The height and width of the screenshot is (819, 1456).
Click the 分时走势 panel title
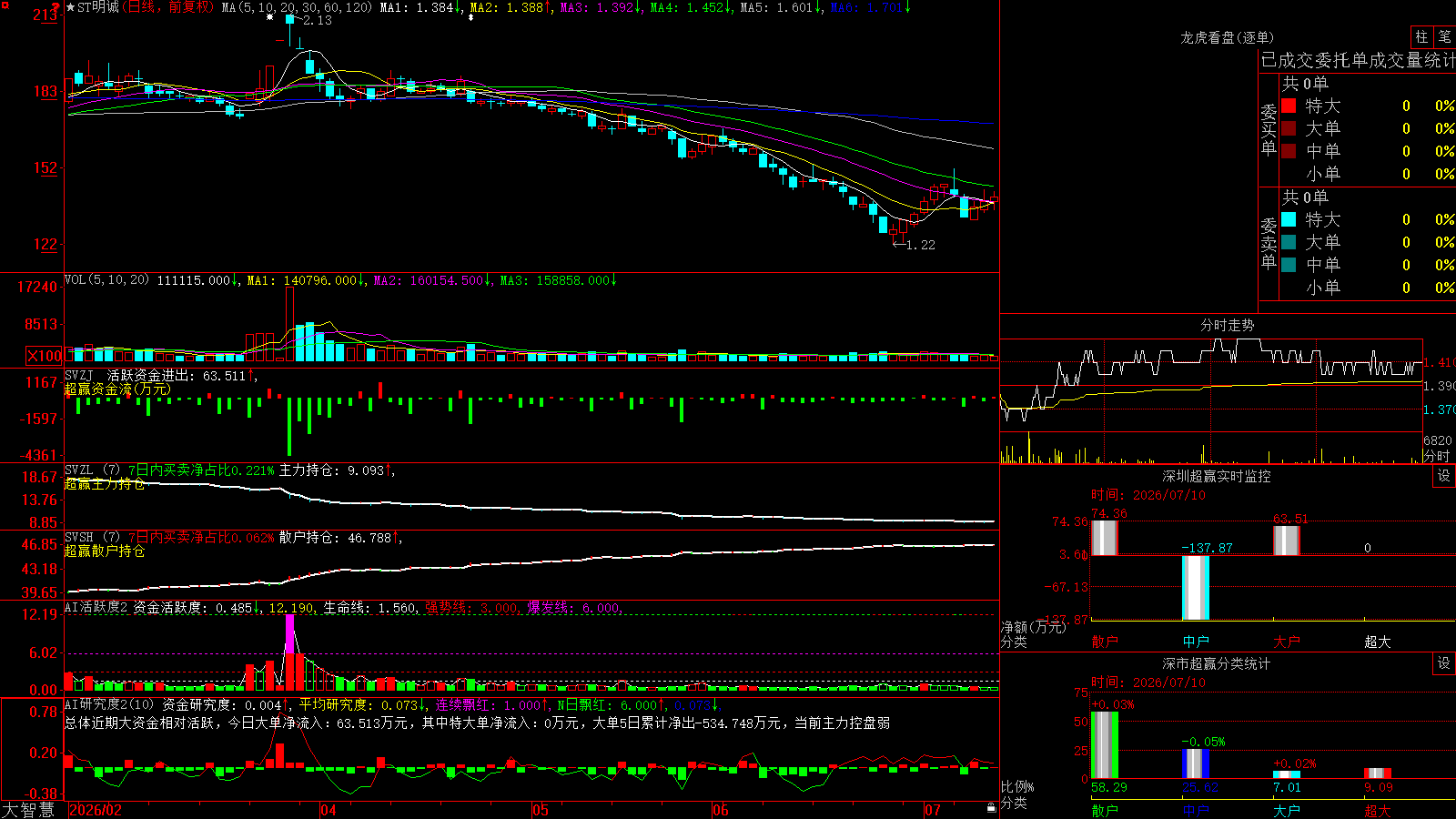(1227, 325)
